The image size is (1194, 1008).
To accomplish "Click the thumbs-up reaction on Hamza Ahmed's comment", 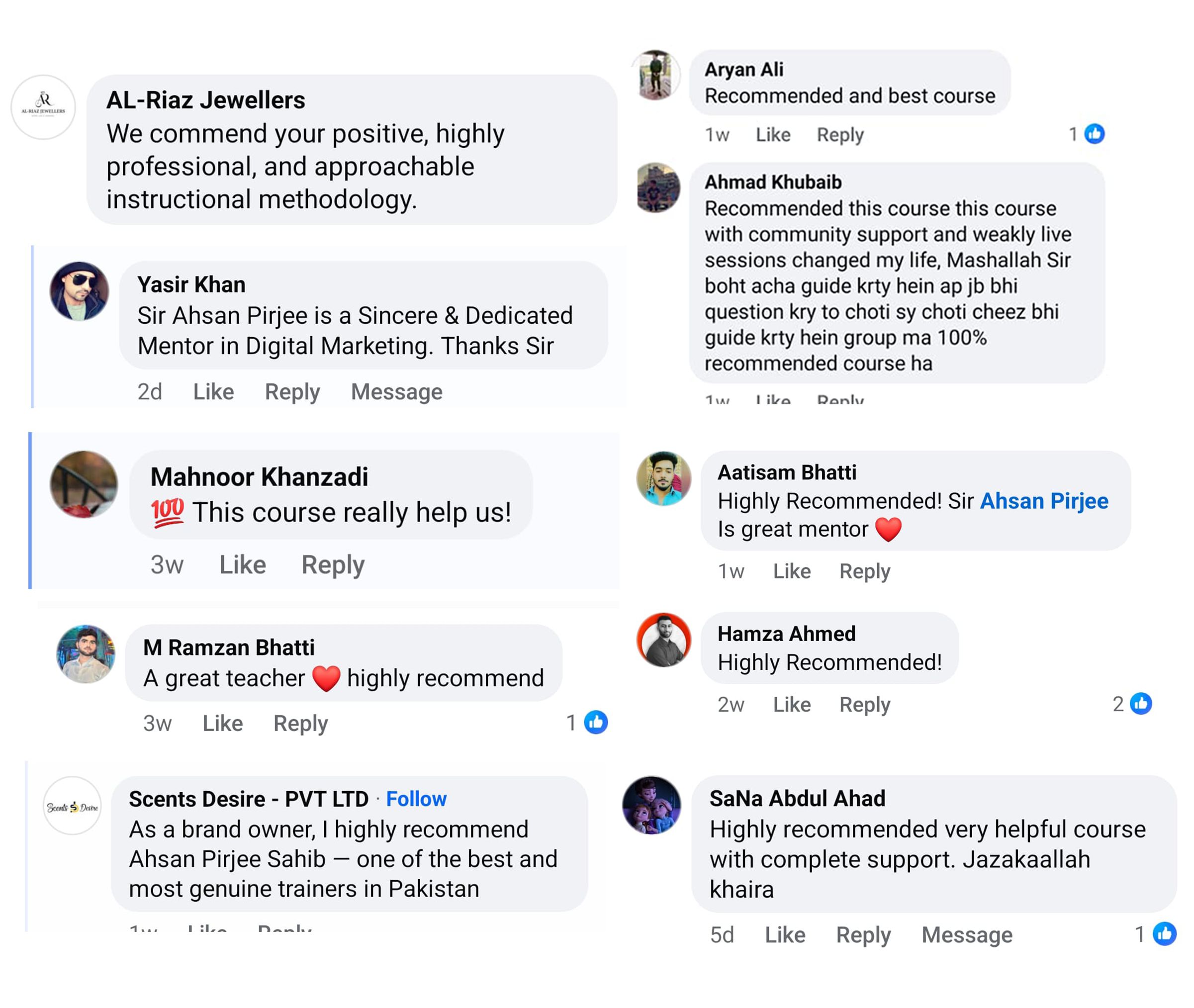I will [1141, 704].
